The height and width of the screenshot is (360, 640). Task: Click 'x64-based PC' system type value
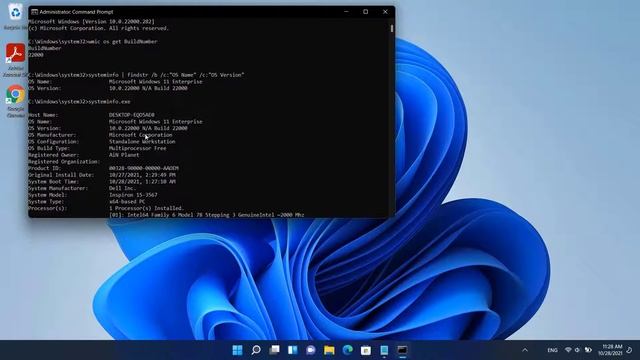pyautogui.click(x=127, y=202)
